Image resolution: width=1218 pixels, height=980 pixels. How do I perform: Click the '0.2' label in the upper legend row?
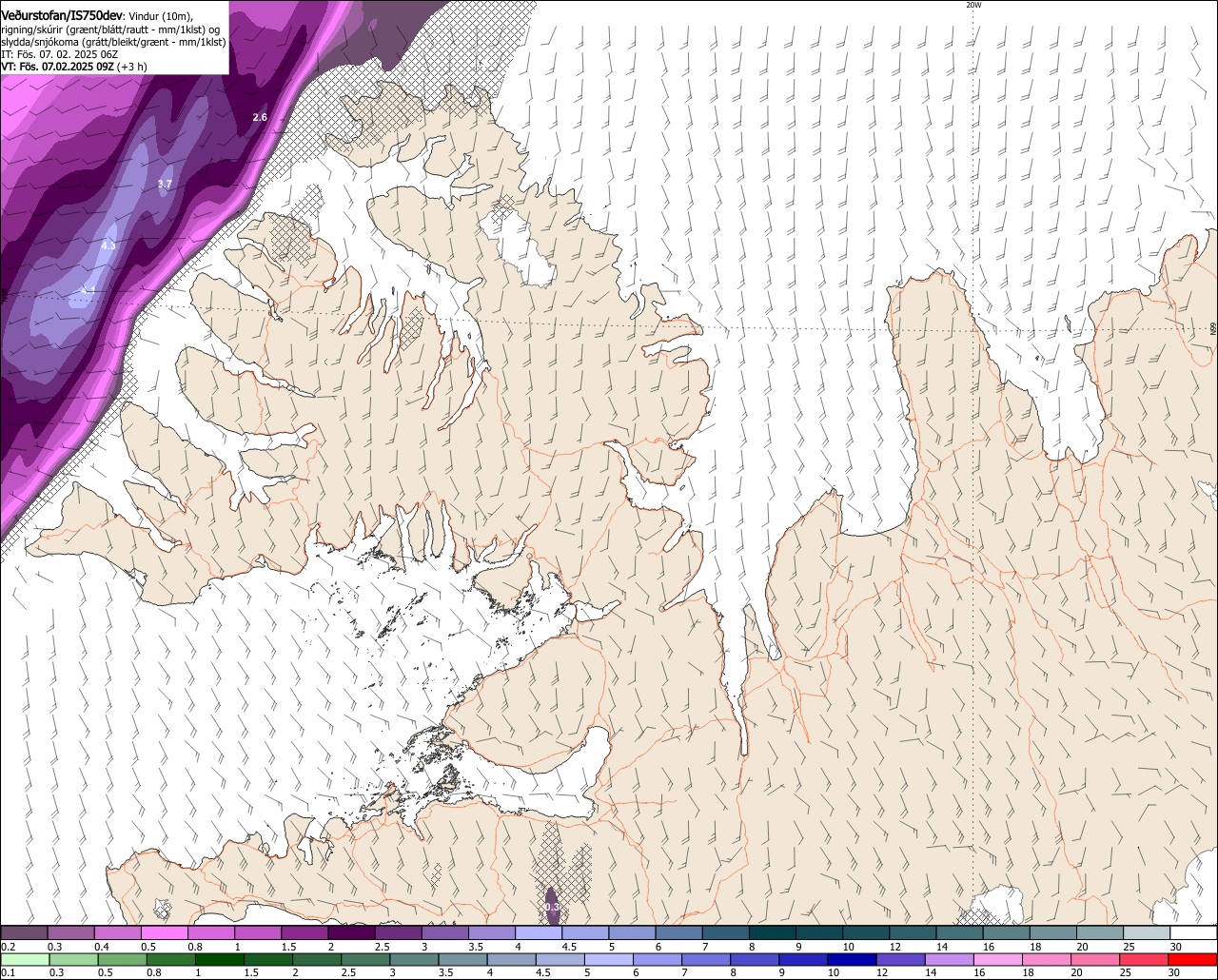point(9,947)
